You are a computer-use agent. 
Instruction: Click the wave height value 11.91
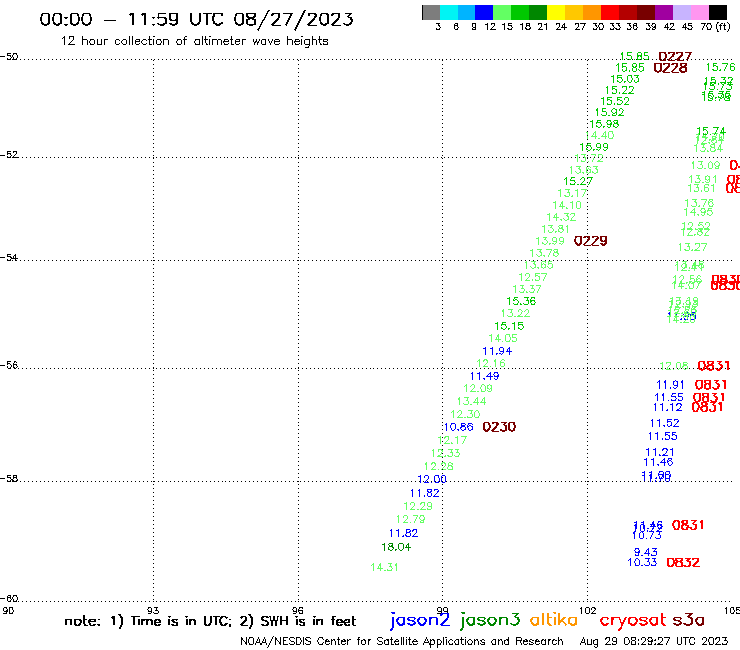(x=670, y=385)
